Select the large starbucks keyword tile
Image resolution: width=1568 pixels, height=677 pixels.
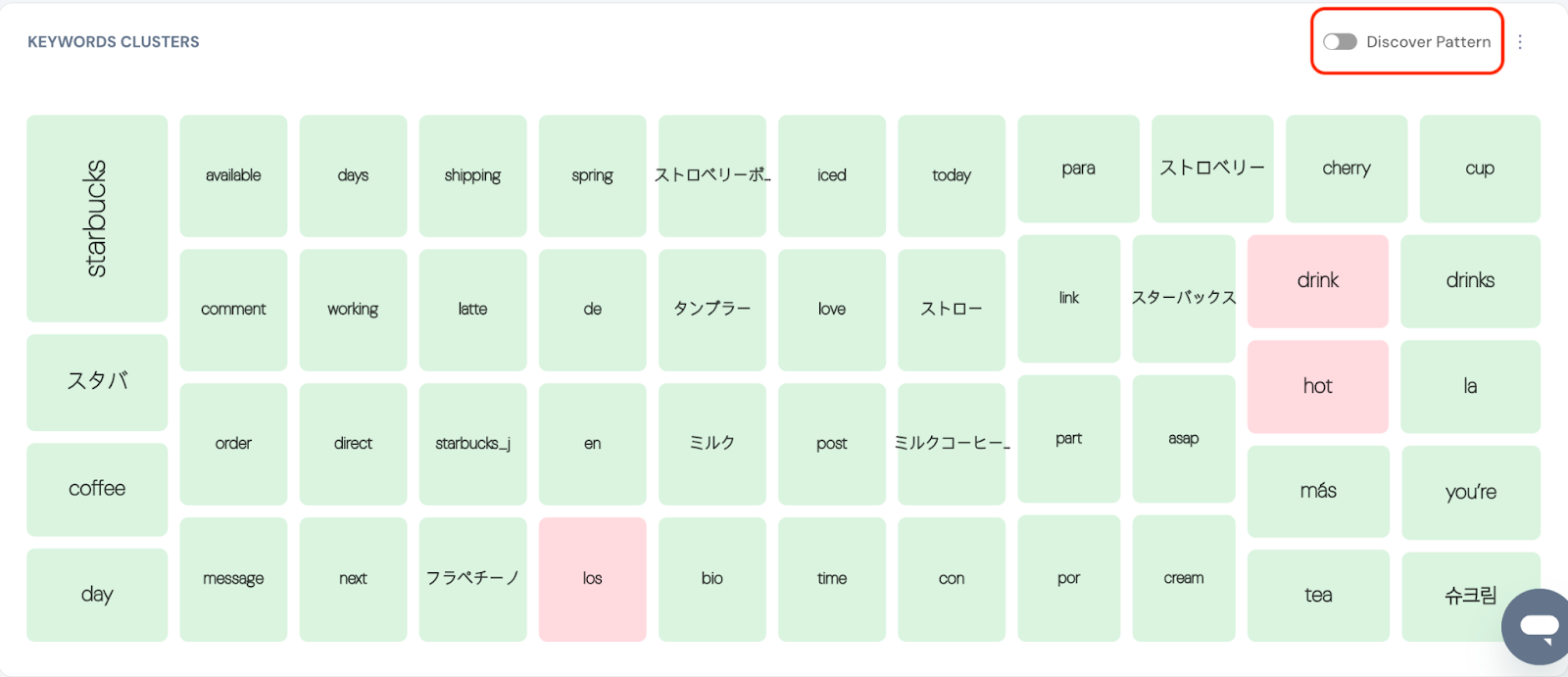(x=97, y=218)
